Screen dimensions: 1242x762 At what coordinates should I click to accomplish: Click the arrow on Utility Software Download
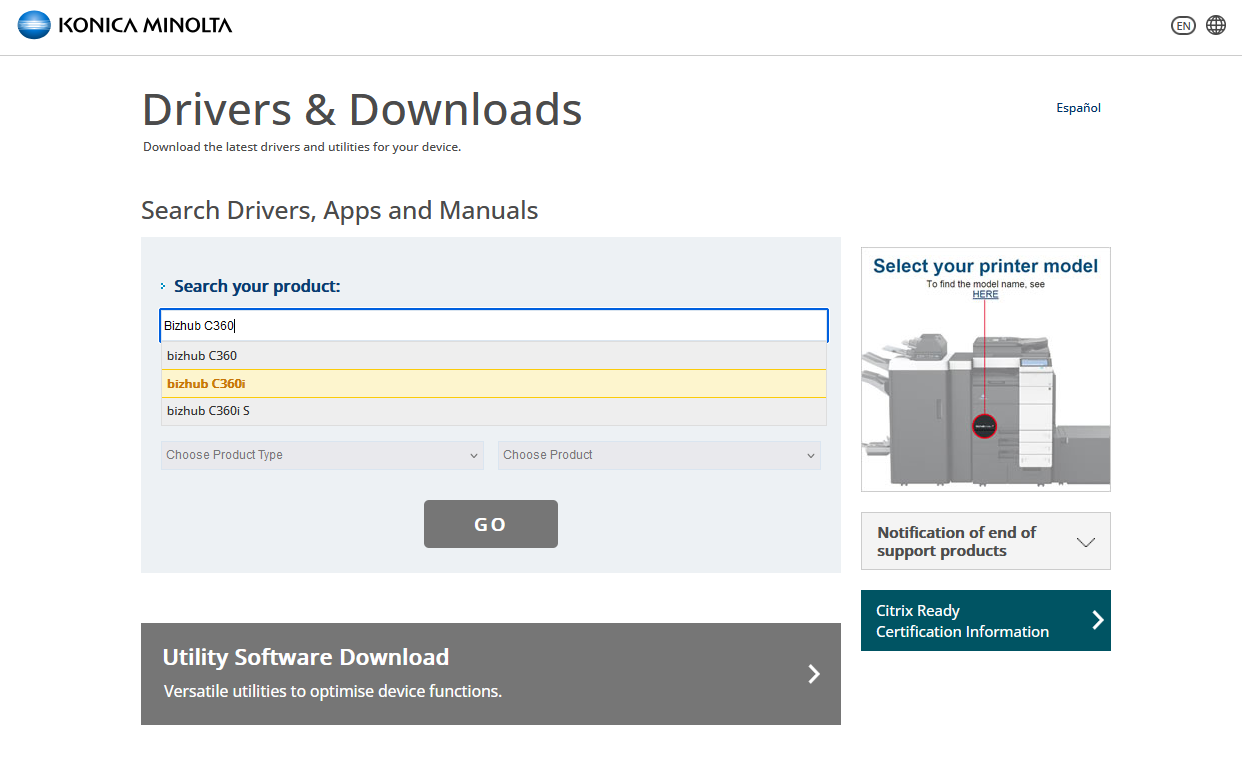pyautogui.click(x=813, y=674)
